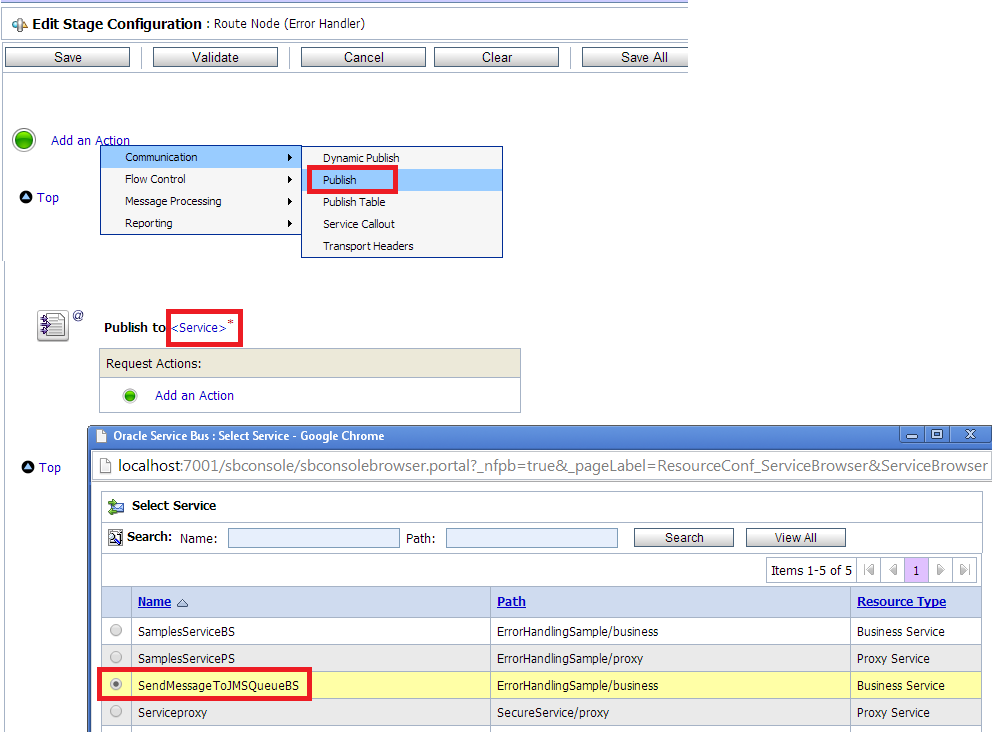Click the <Service> link after Publish to
The height and width of the screenshot is (732, 998).
[x=199, y=328]
